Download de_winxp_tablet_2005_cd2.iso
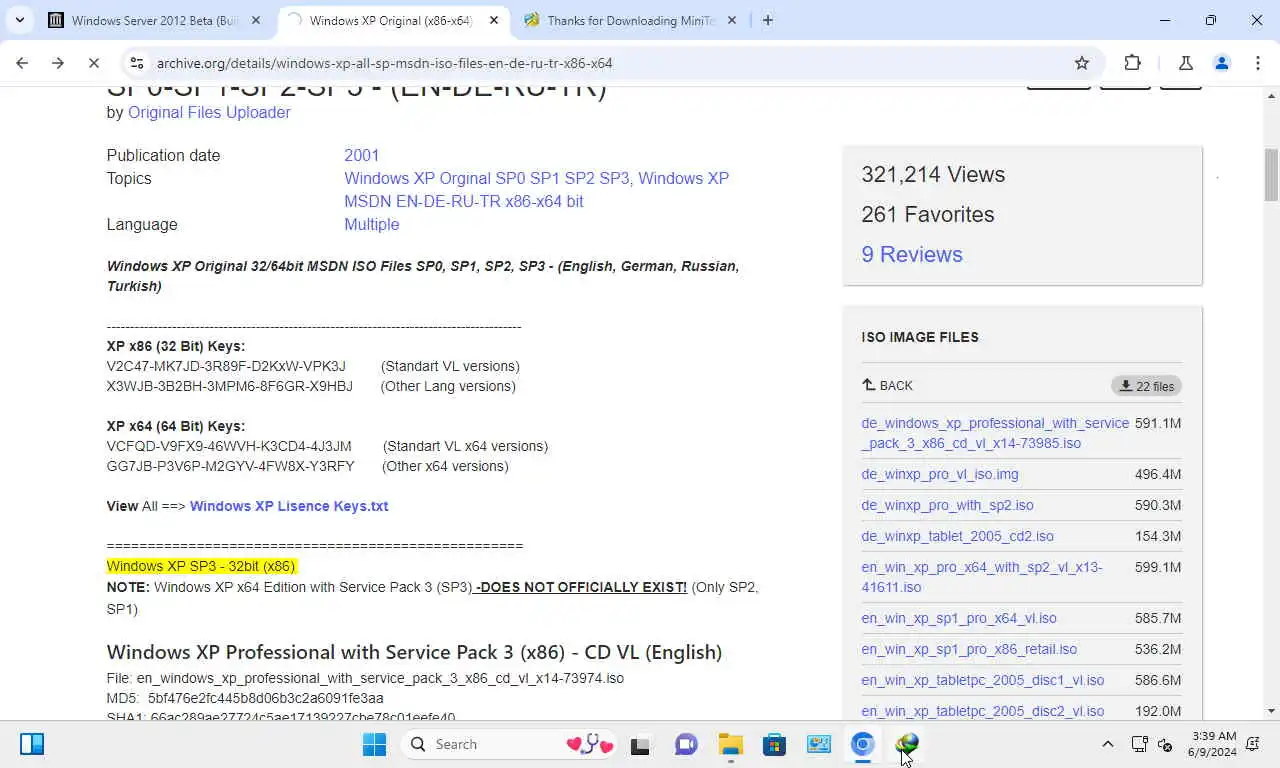The image size is (1280, 768). click(x=957, y=536)
